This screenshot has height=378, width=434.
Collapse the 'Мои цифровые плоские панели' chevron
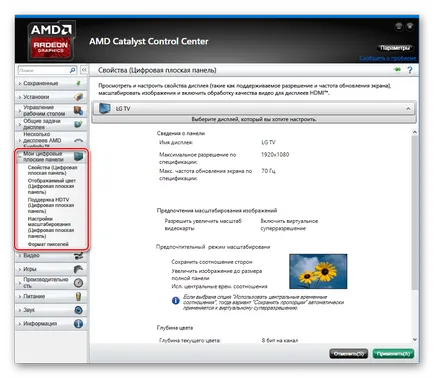coord(20,156)
